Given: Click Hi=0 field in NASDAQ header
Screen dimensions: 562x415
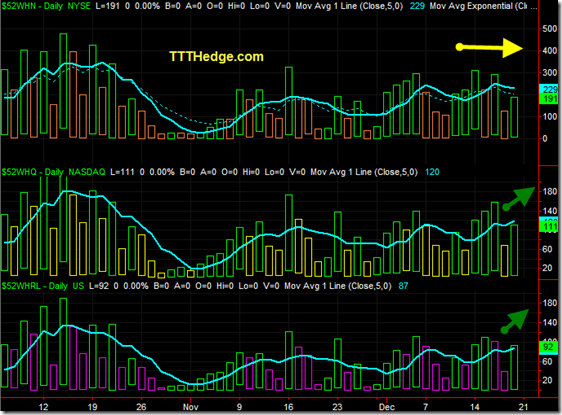Looking at the screenshot, I should (x=251, y=172).
